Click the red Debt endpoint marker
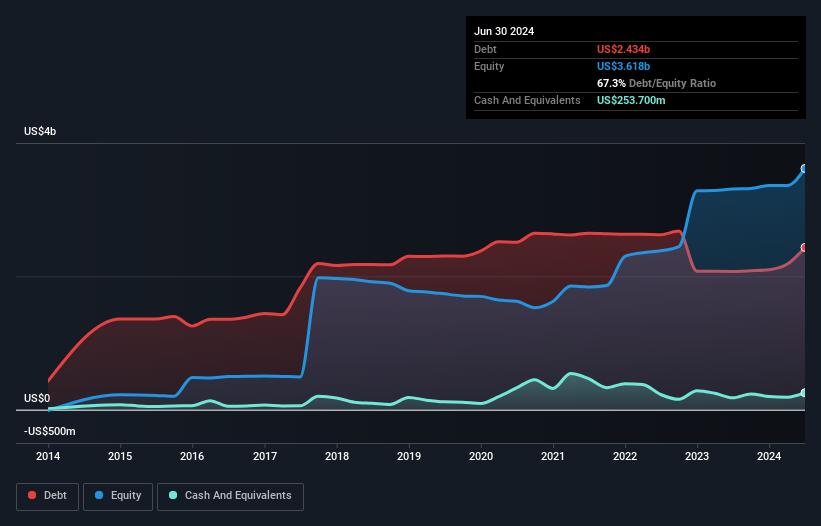This screenshot has height=526, width=821. [804, 248]
